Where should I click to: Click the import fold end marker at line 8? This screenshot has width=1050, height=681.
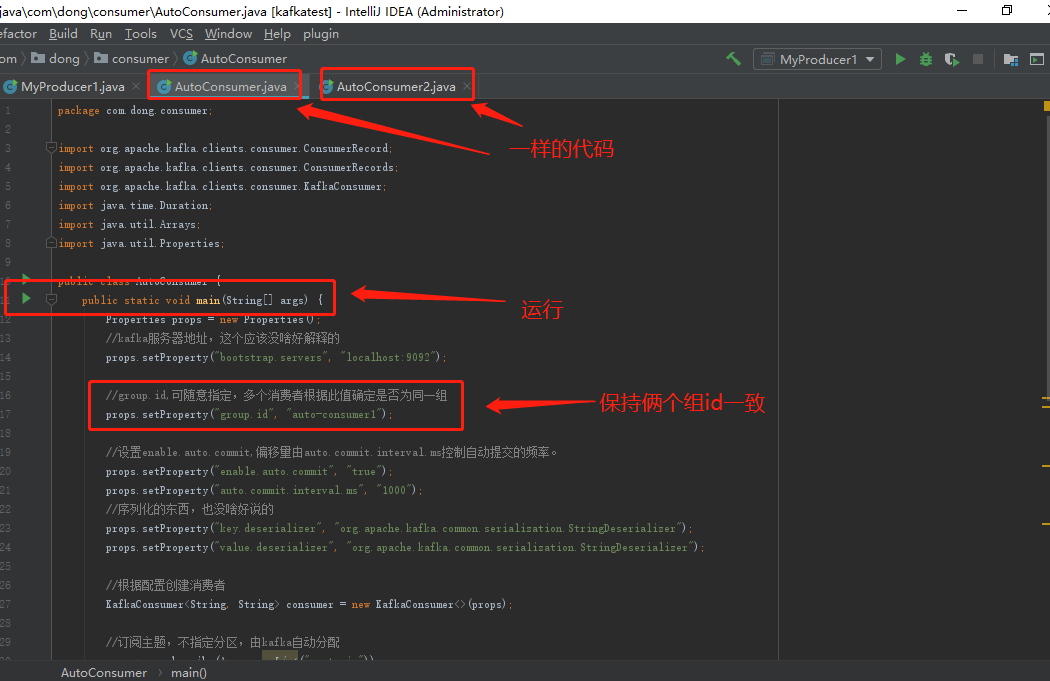[51, 242]
